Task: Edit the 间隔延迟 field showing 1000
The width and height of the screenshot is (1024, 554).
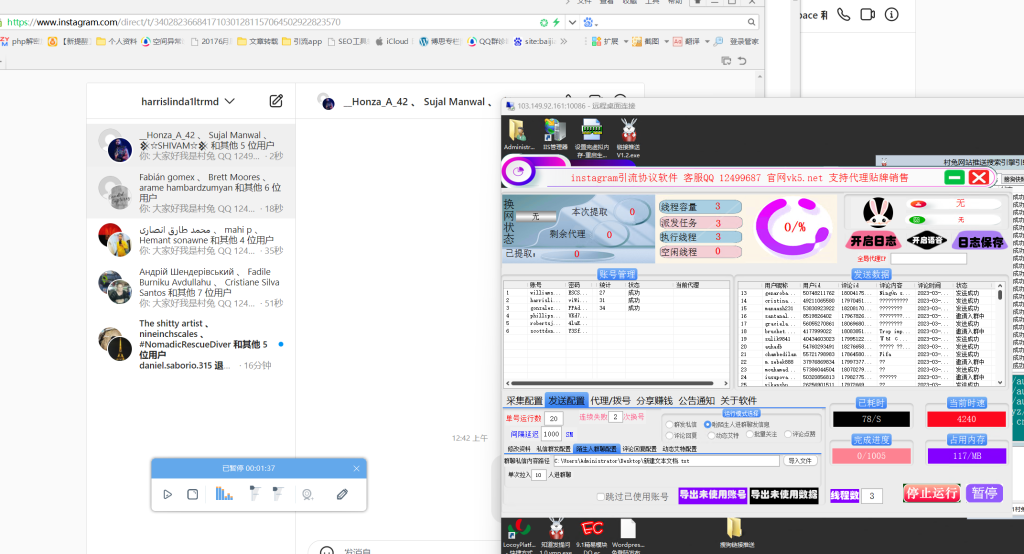Action: (x=551, y=434)
